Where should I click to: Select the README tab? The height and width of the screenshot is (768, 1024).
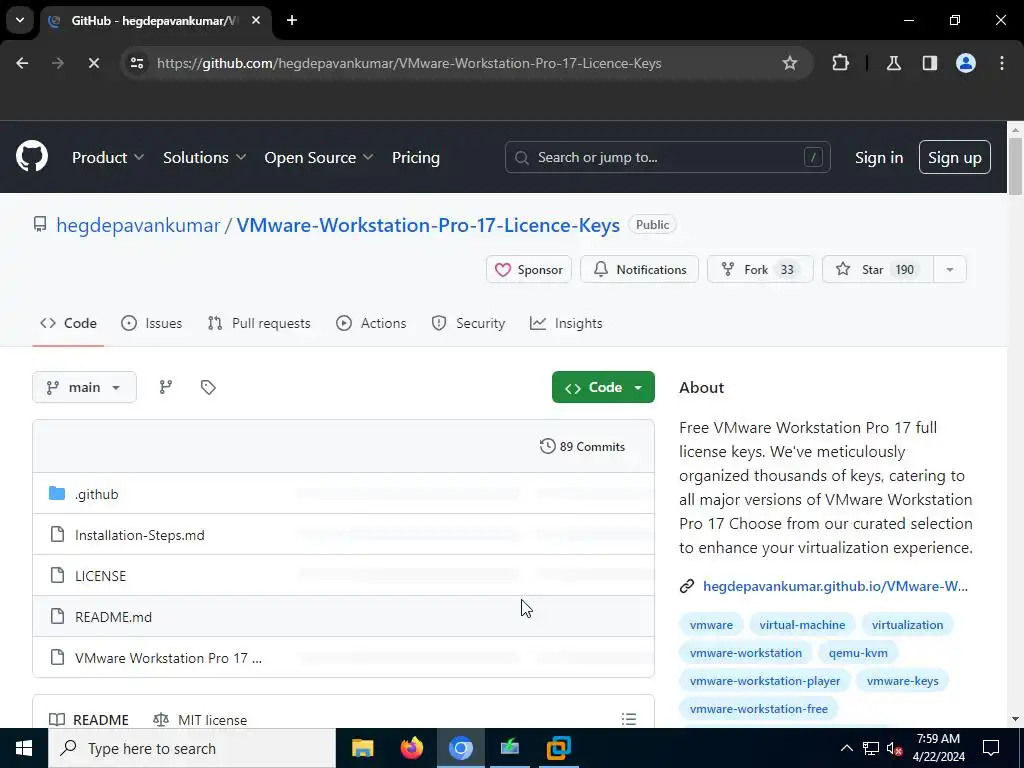pyautogui.click(x=89, y=720)
